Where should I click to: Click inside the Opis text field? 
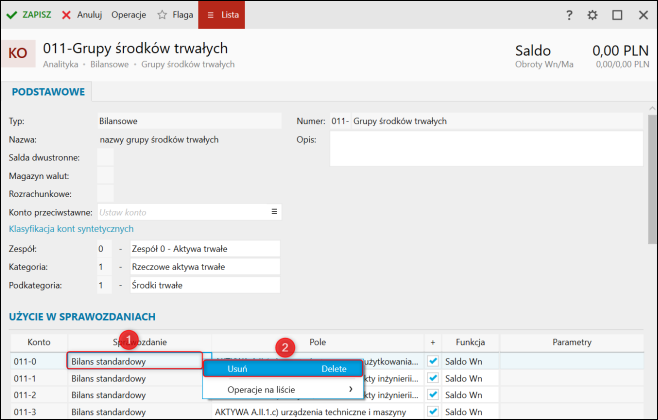[485, 148]
